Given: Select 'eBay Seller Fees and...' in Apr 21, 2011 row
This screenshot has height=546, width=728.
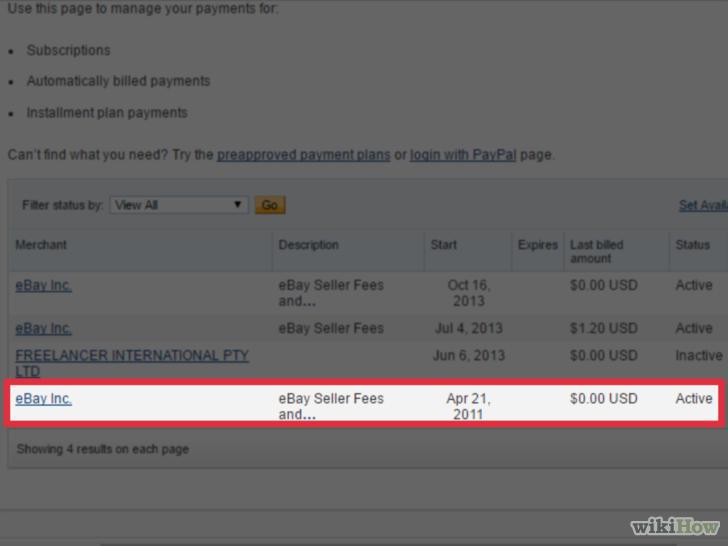Looking at the screenshot, I should coord(331,406).
